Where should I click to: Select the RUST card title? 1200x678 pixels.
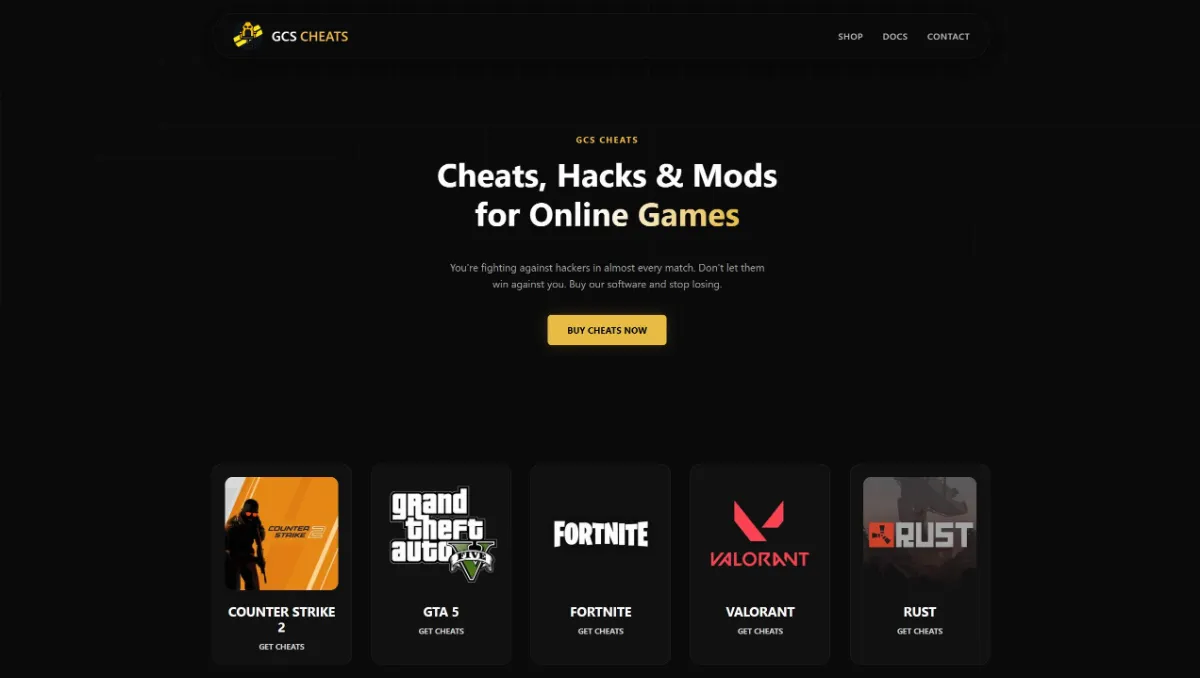(x=920, y=612)
